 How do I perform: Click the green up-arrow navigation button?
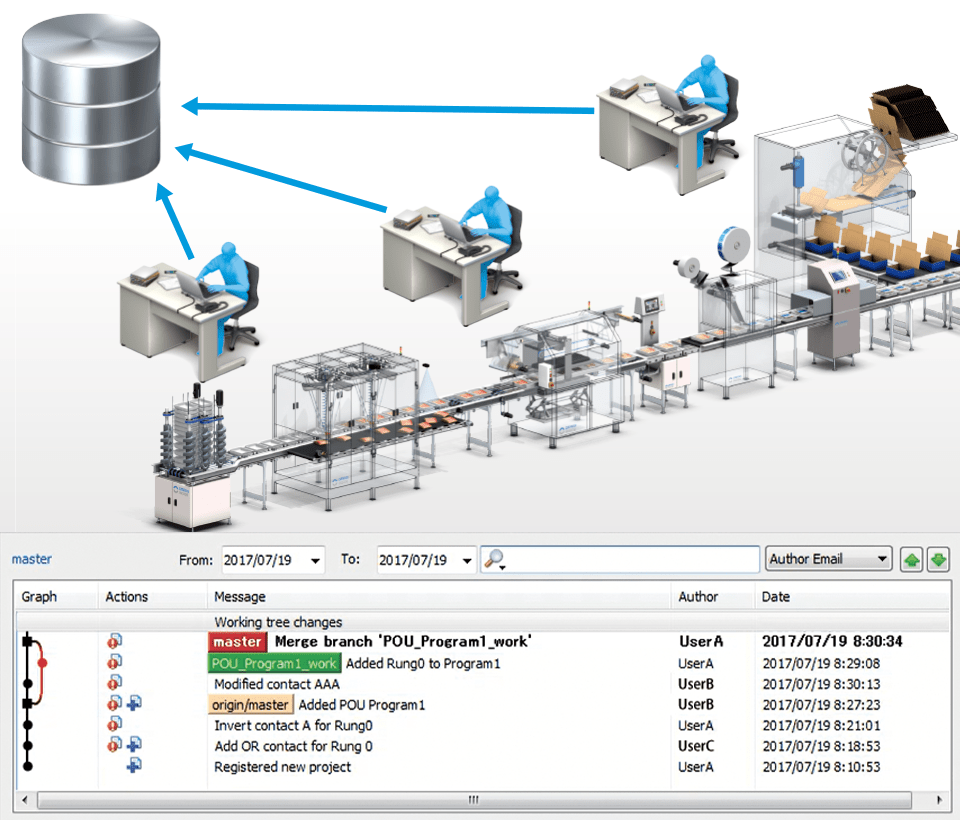912,560
